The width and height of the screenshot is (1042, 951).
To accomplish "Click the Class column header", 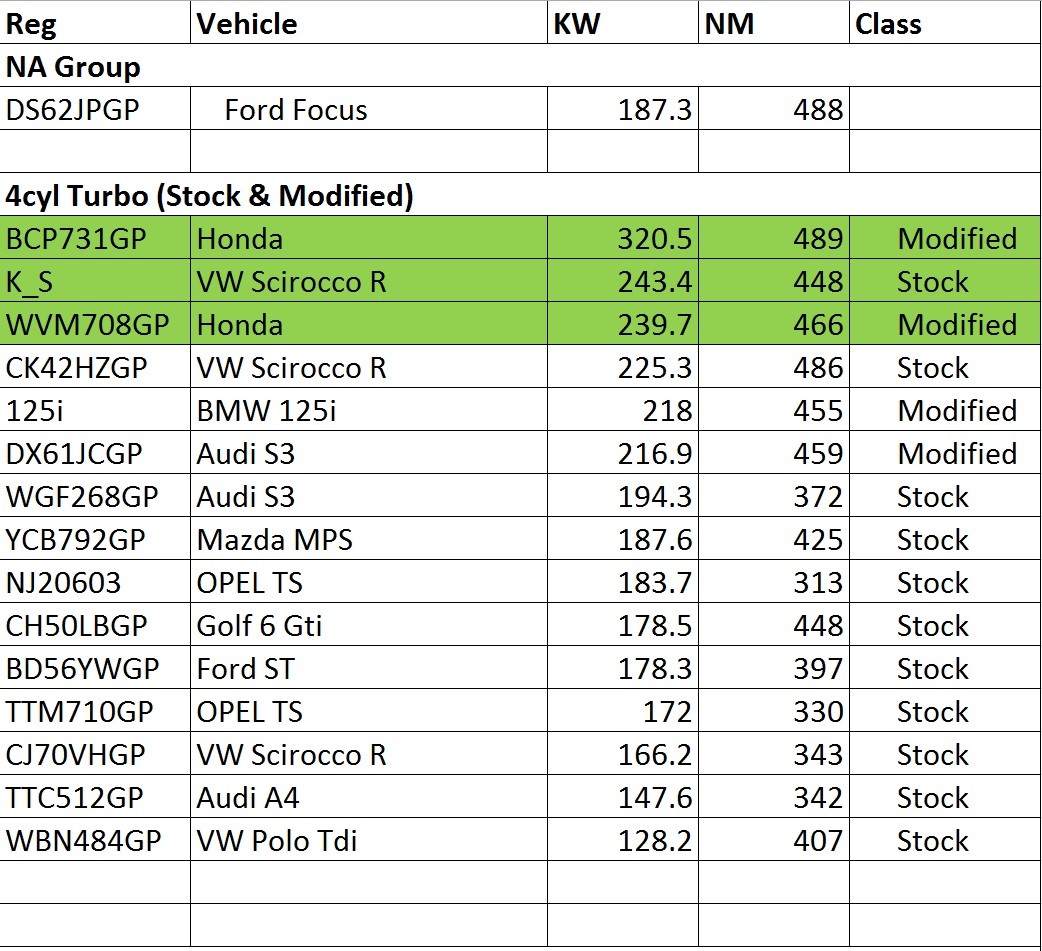I will pyautogui.click(x=943, y=23).
